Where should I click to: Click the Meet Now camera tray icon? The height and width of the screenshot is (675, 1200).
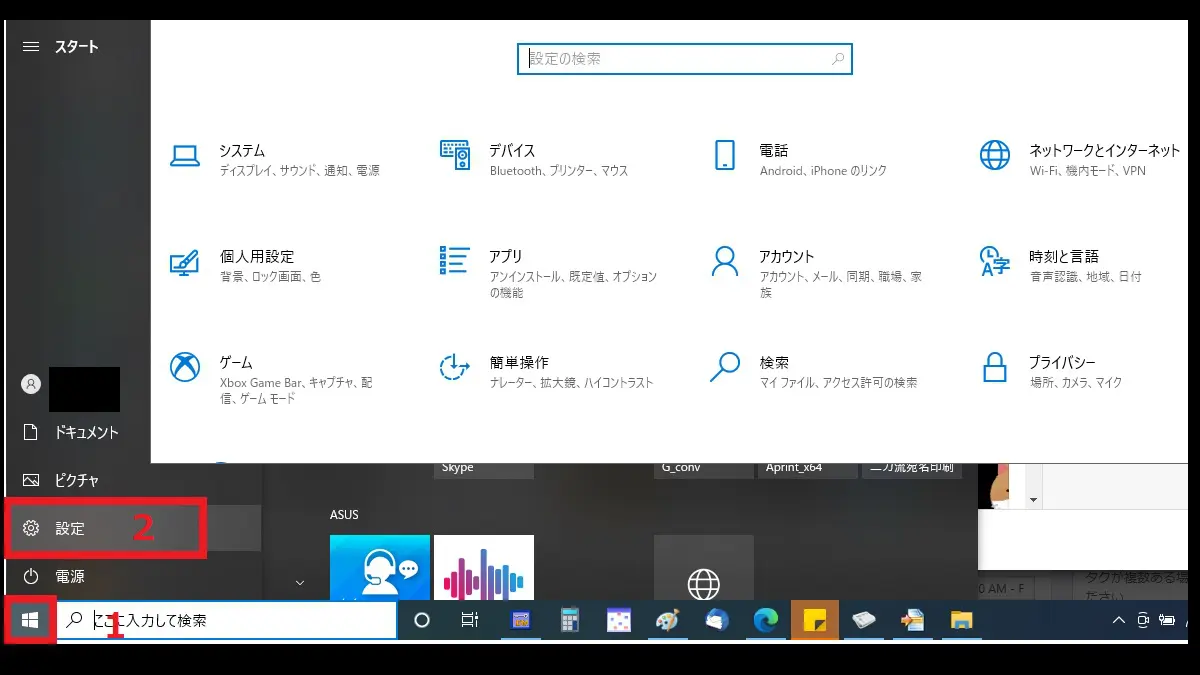point(1143,621)
